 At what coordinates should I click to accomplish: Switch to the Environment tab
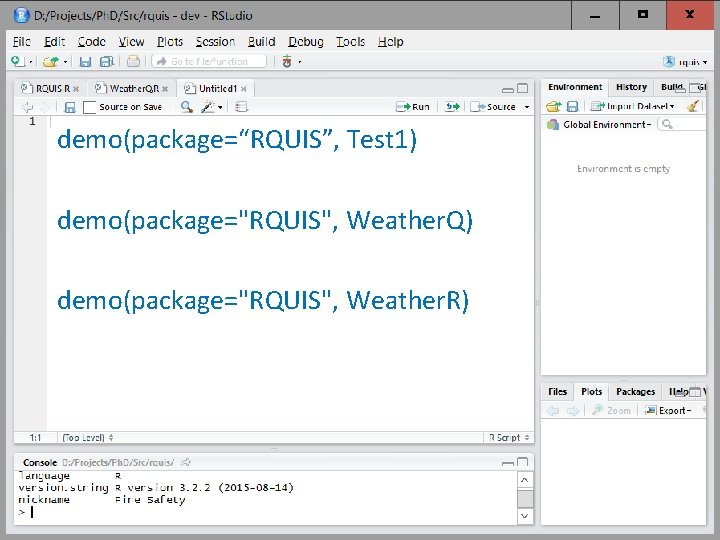[575, 87]
